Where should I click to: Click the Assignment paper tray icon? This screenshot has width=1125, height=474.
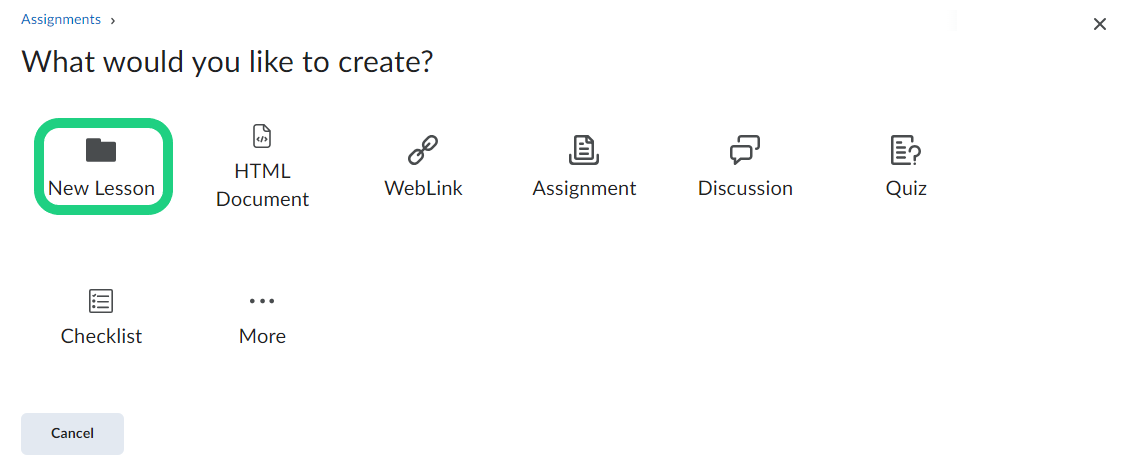tap(584, 151)
